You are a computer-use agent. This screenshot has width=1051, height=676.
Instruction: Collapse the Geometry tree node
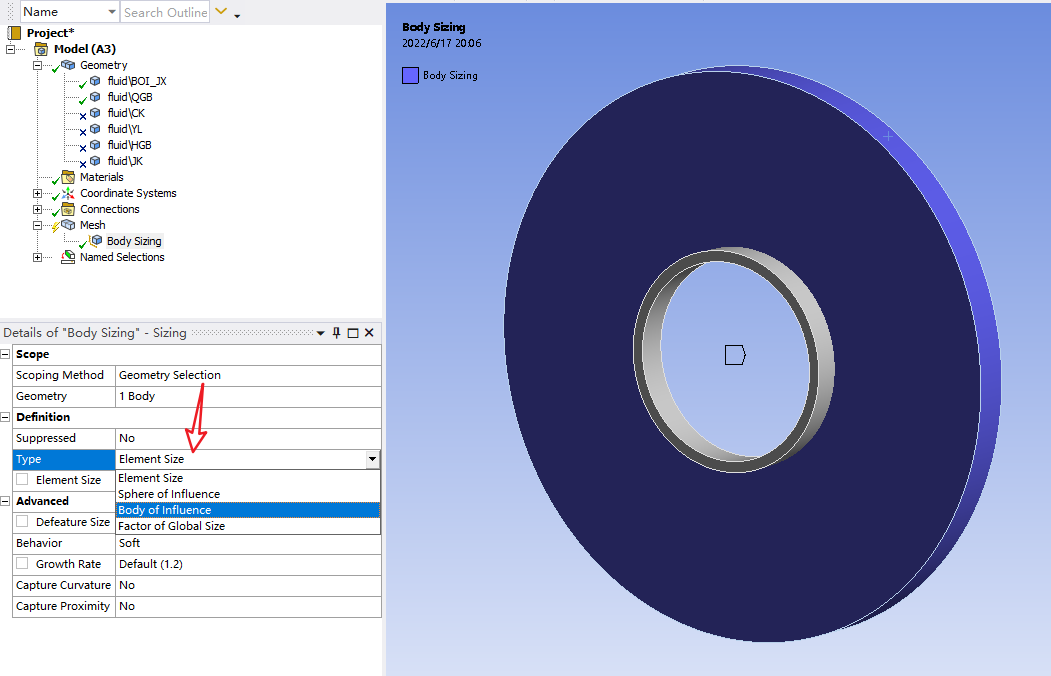click(38, 65)
